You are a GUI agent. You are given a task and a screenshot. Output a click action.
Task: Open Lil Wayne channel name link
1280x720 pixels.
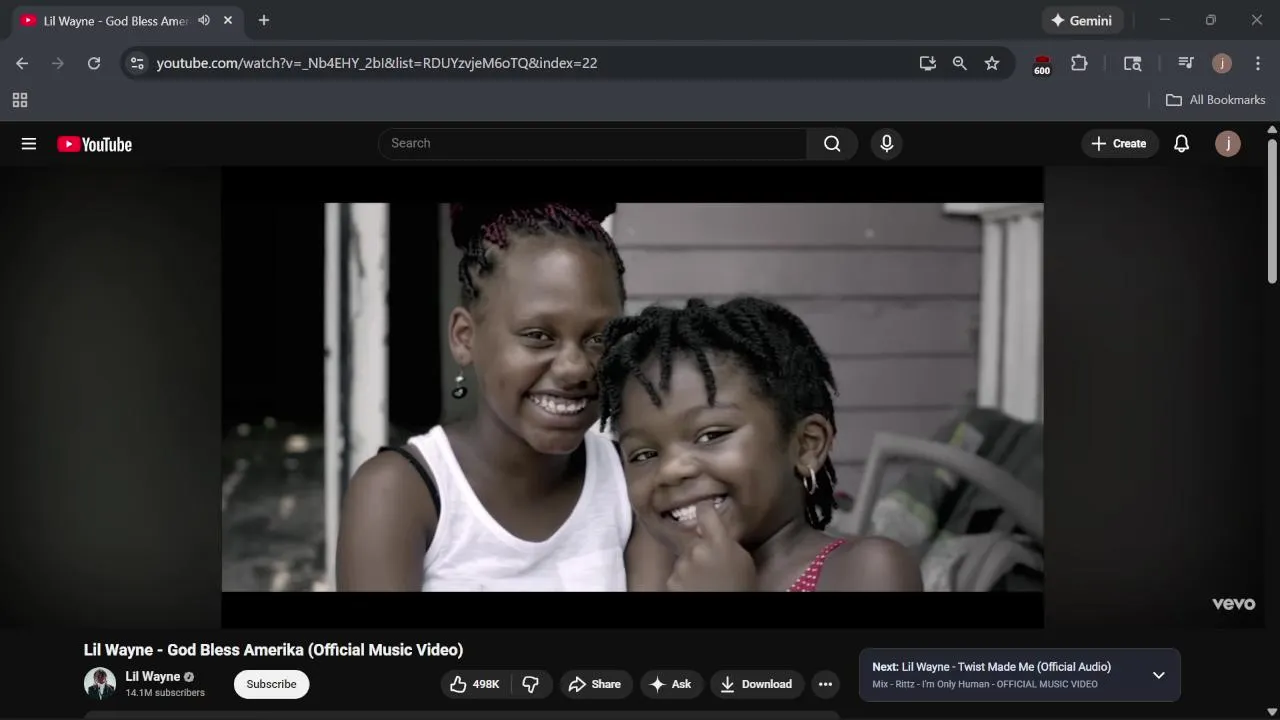click(x=152, y=677)
